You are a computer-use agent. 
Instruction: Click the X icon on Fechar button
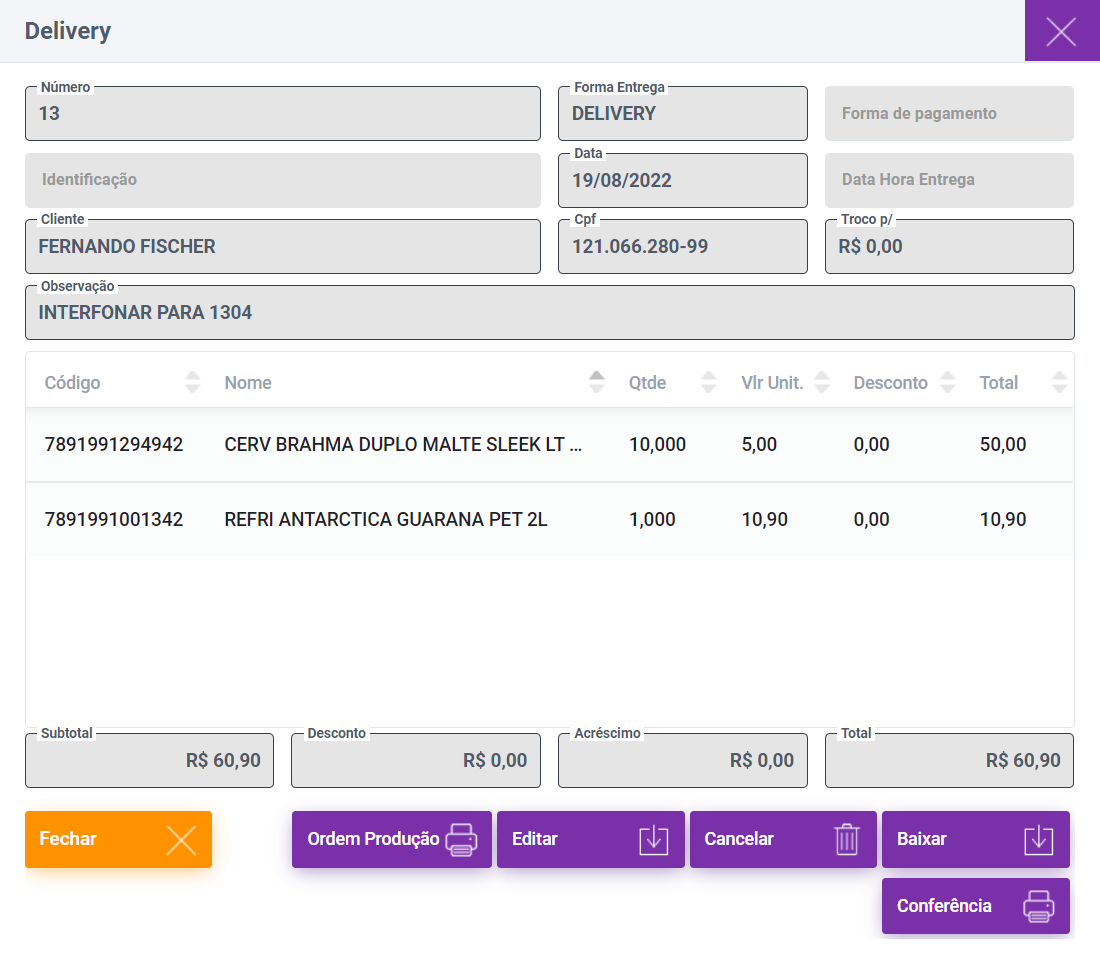(181, 839)
